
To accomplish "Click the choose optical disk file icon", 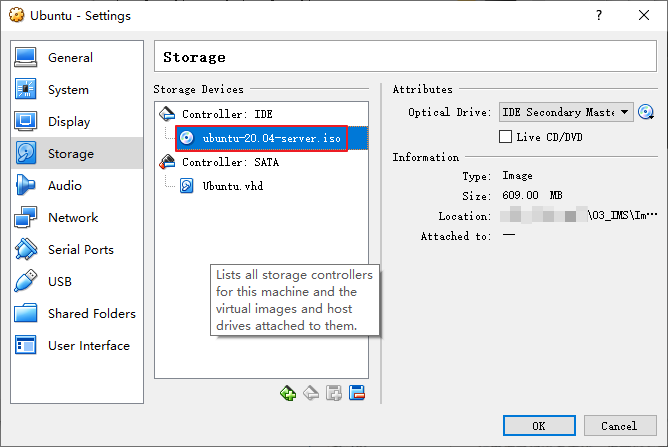I will pyautogui.click(x=646, y=112).
